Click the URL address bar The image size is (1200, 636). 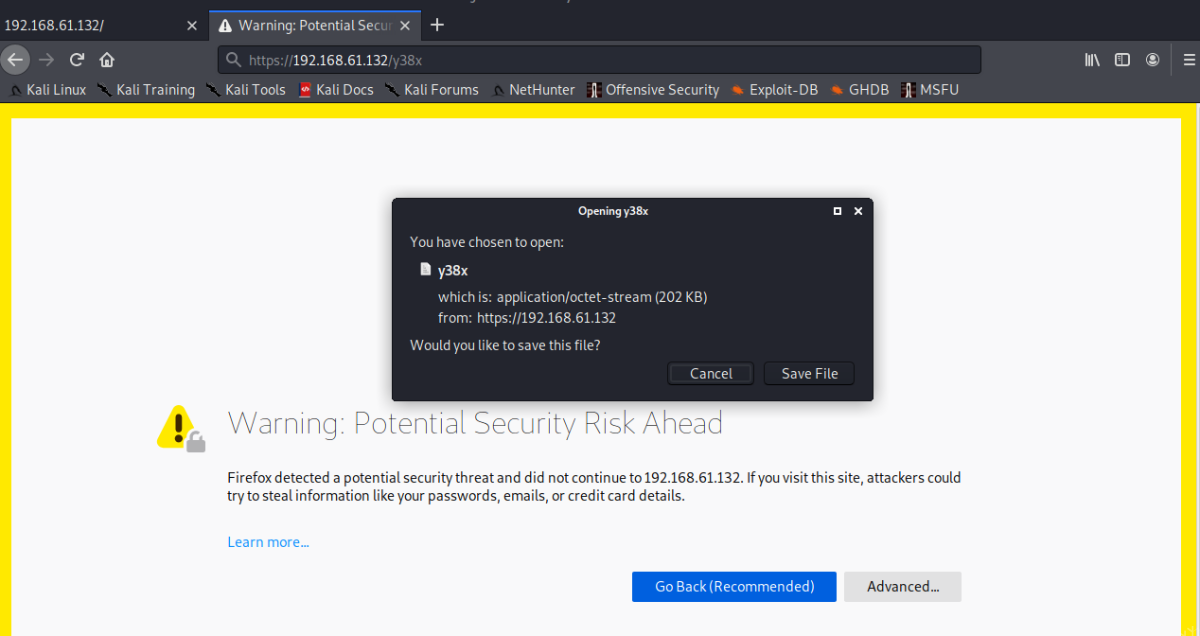click(x=600, y=60)
